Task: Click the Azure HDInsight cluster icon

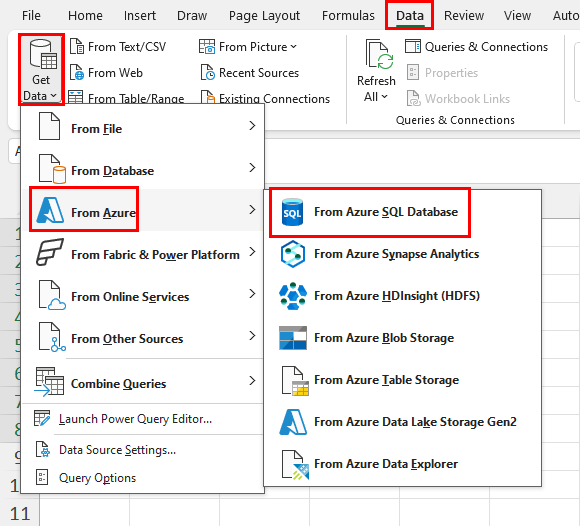Action: pos(293,296)
